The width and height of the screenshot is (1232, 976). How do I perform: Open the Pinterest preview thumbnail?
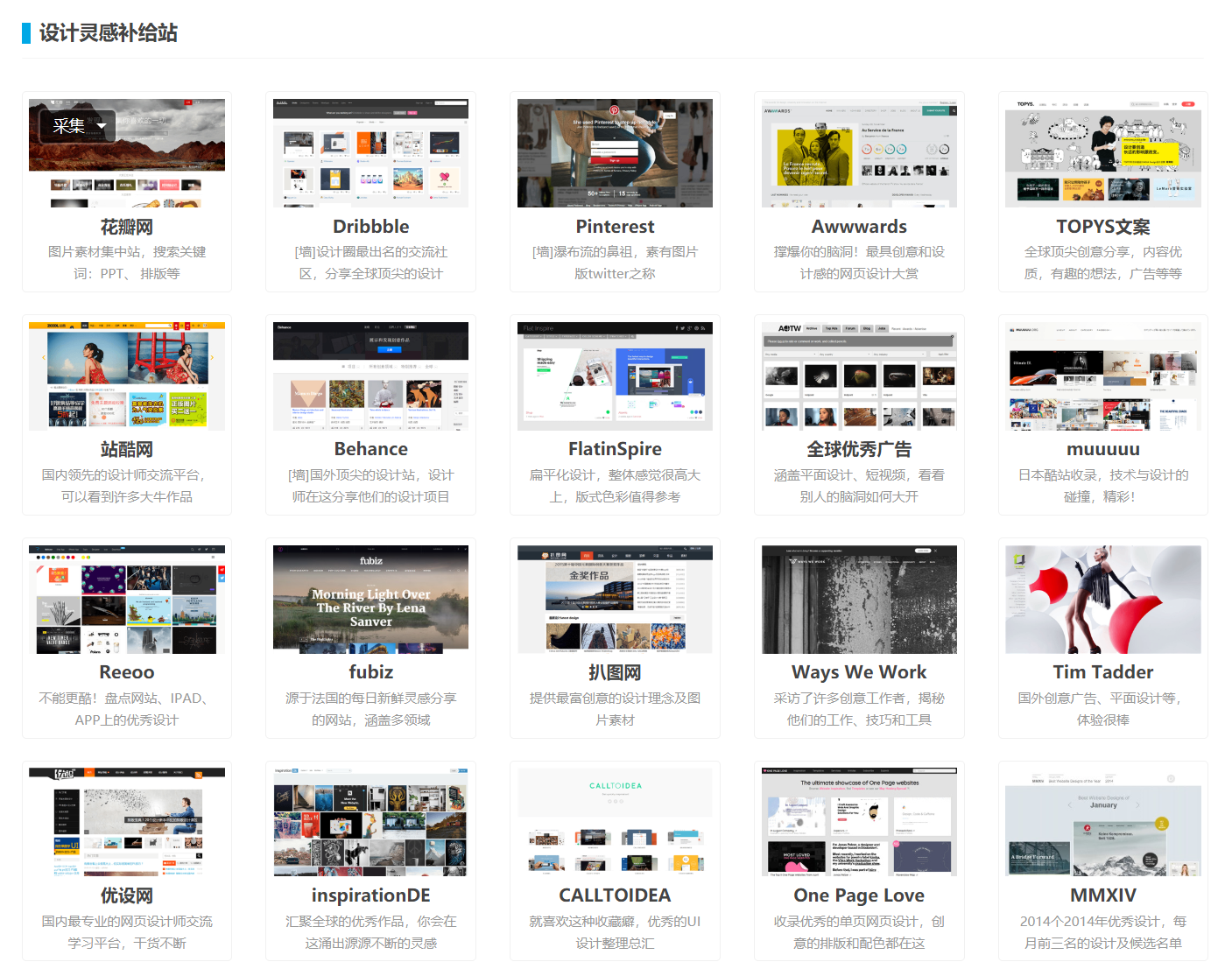point(615,153)
